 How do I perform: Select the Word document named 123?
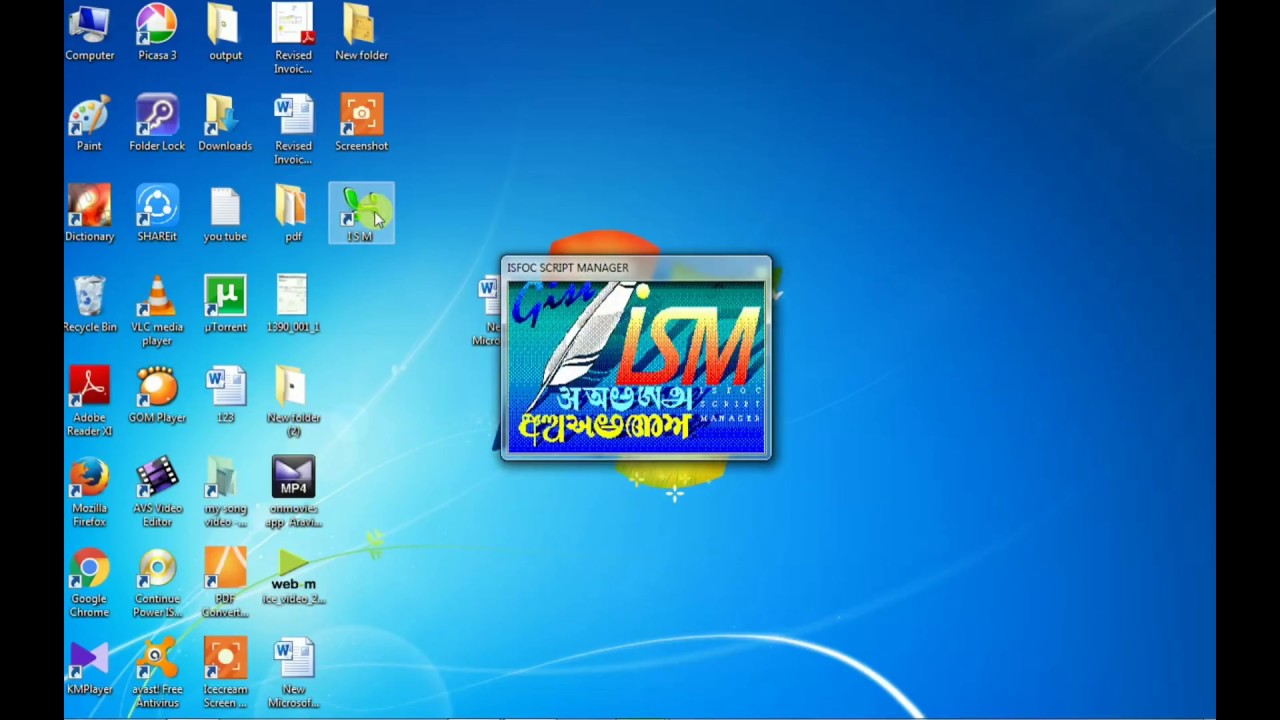[225, 395]
